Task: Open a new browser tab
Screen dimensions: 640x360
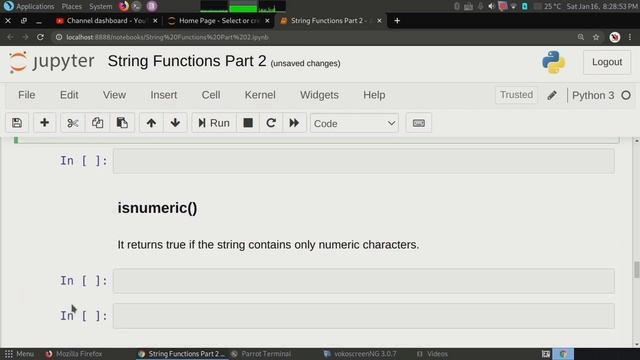Action: pyautogui.click(x=397, y=20)
